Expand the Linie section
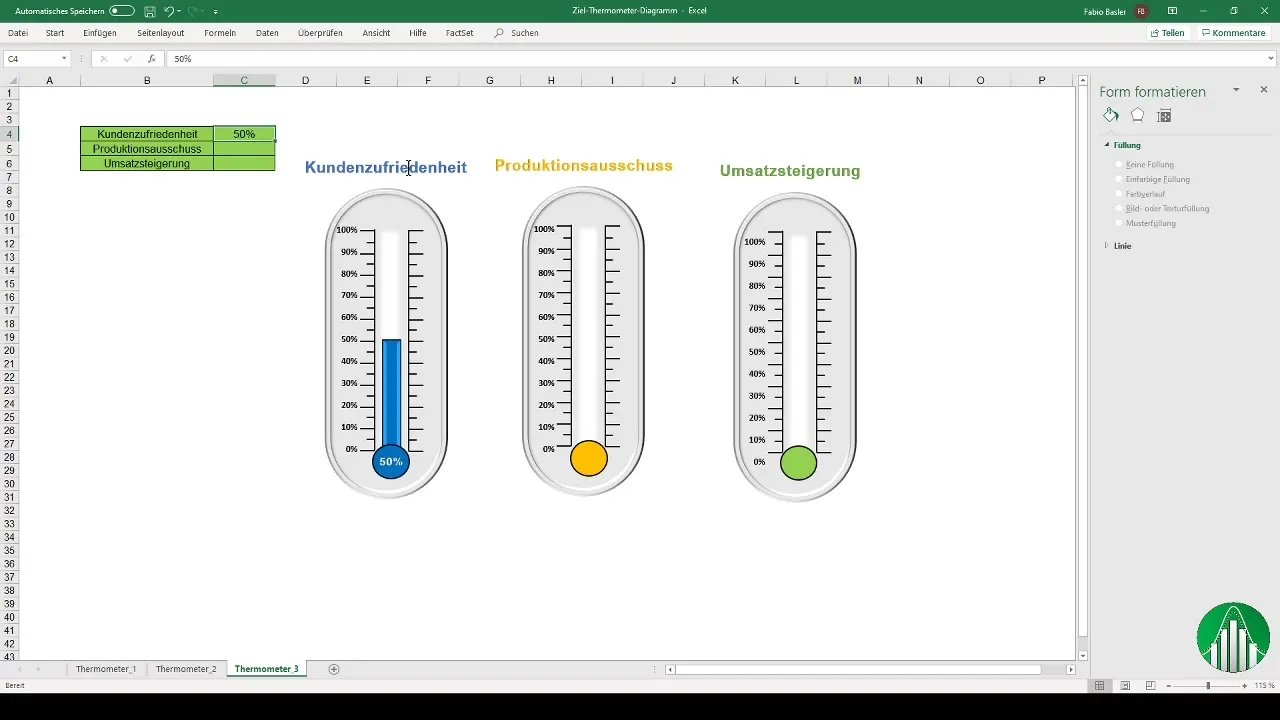The height and width of the screenshot is (720, 1280). (1107, 245)
